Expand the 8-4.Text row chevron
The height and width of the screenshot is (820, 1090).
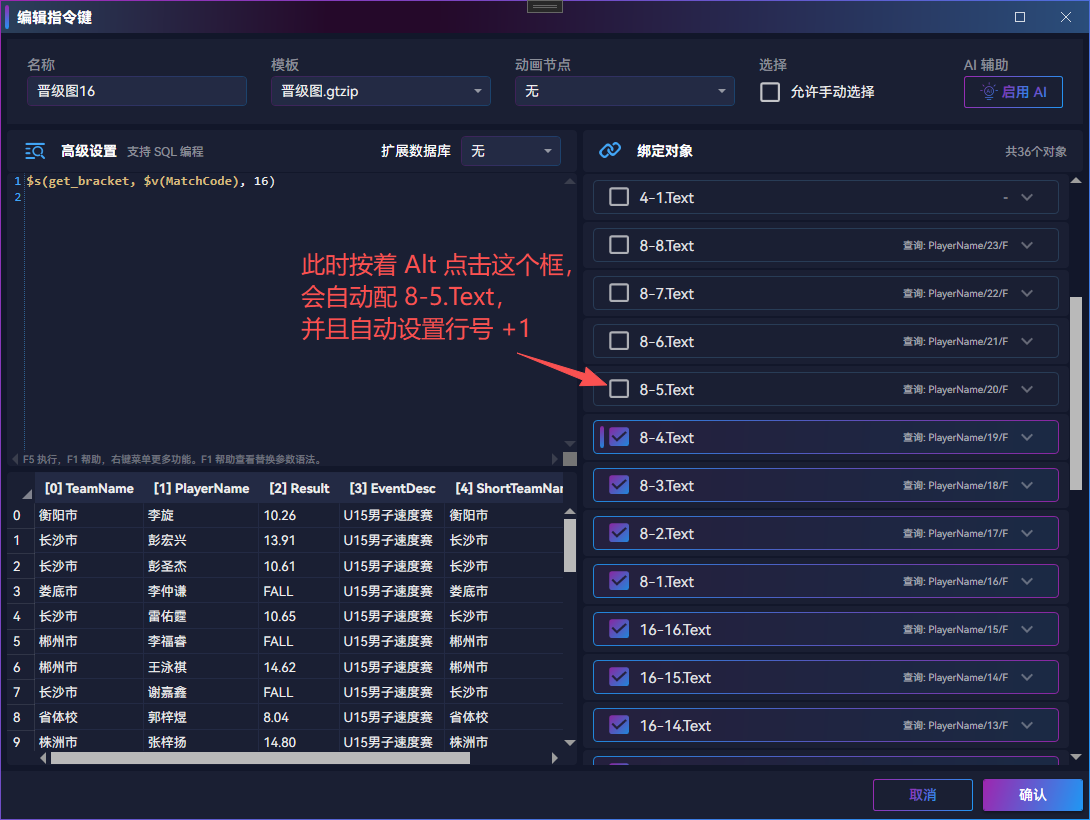[x=1027, y=437]
